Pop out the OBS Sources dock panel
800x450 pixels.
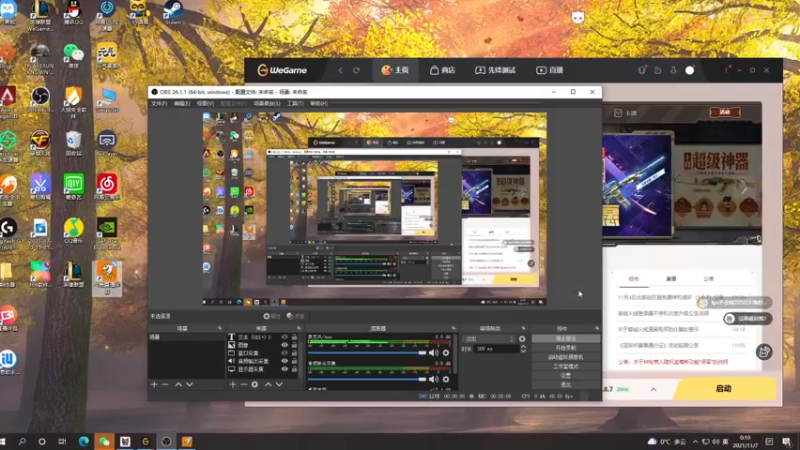point(299,328)
